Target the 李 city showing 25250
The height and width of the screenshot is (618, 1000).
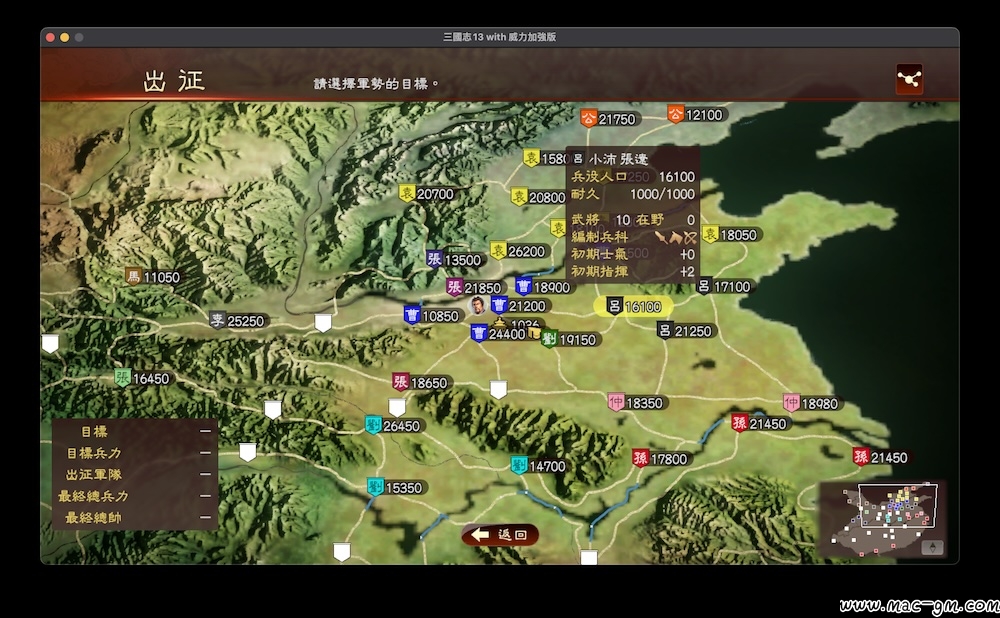pyautogui.click(x=237, y=321)
